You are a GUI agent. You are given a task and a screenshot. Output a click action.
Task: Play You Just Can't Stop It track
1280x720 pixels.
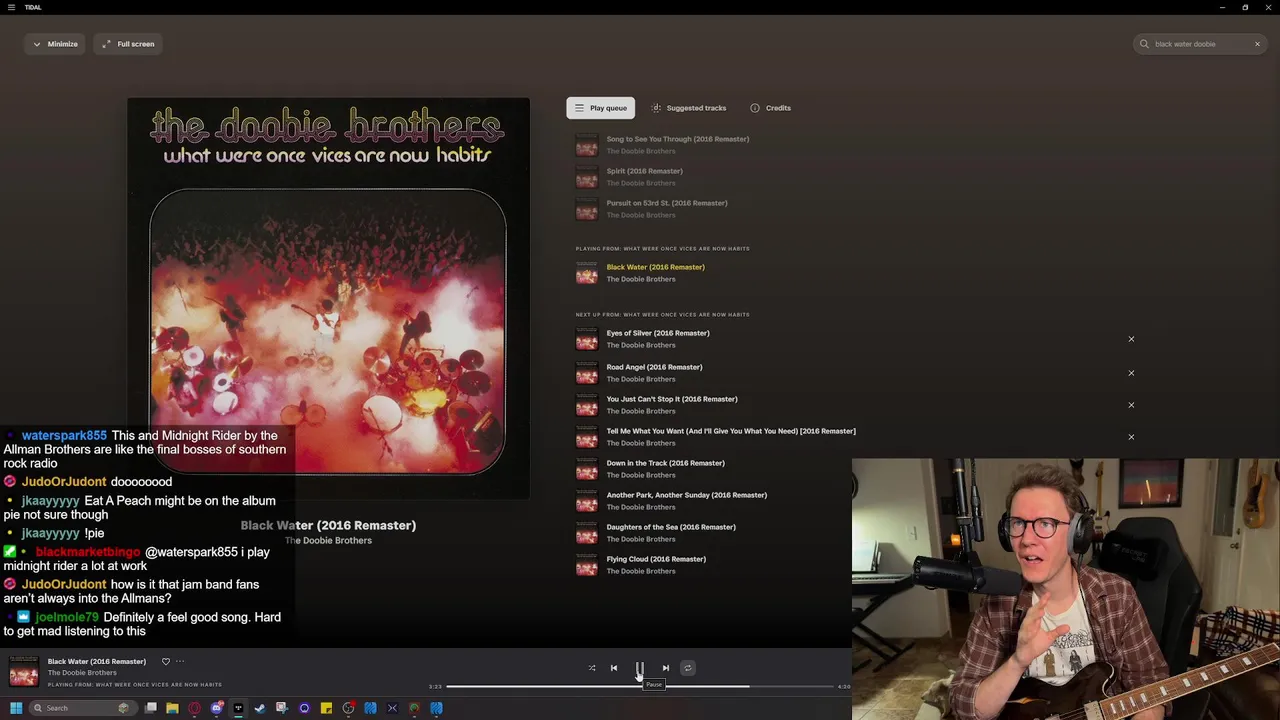coord(671,399)
